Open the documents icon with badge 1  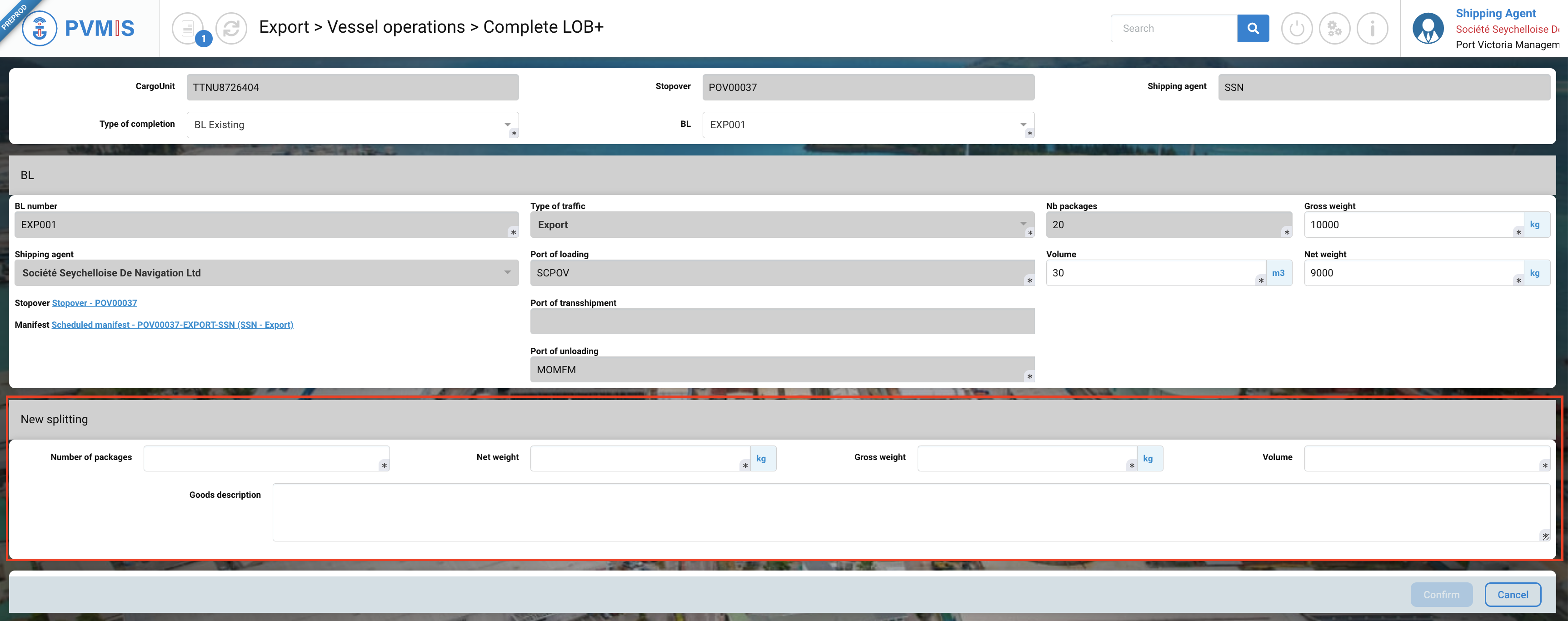188,28
